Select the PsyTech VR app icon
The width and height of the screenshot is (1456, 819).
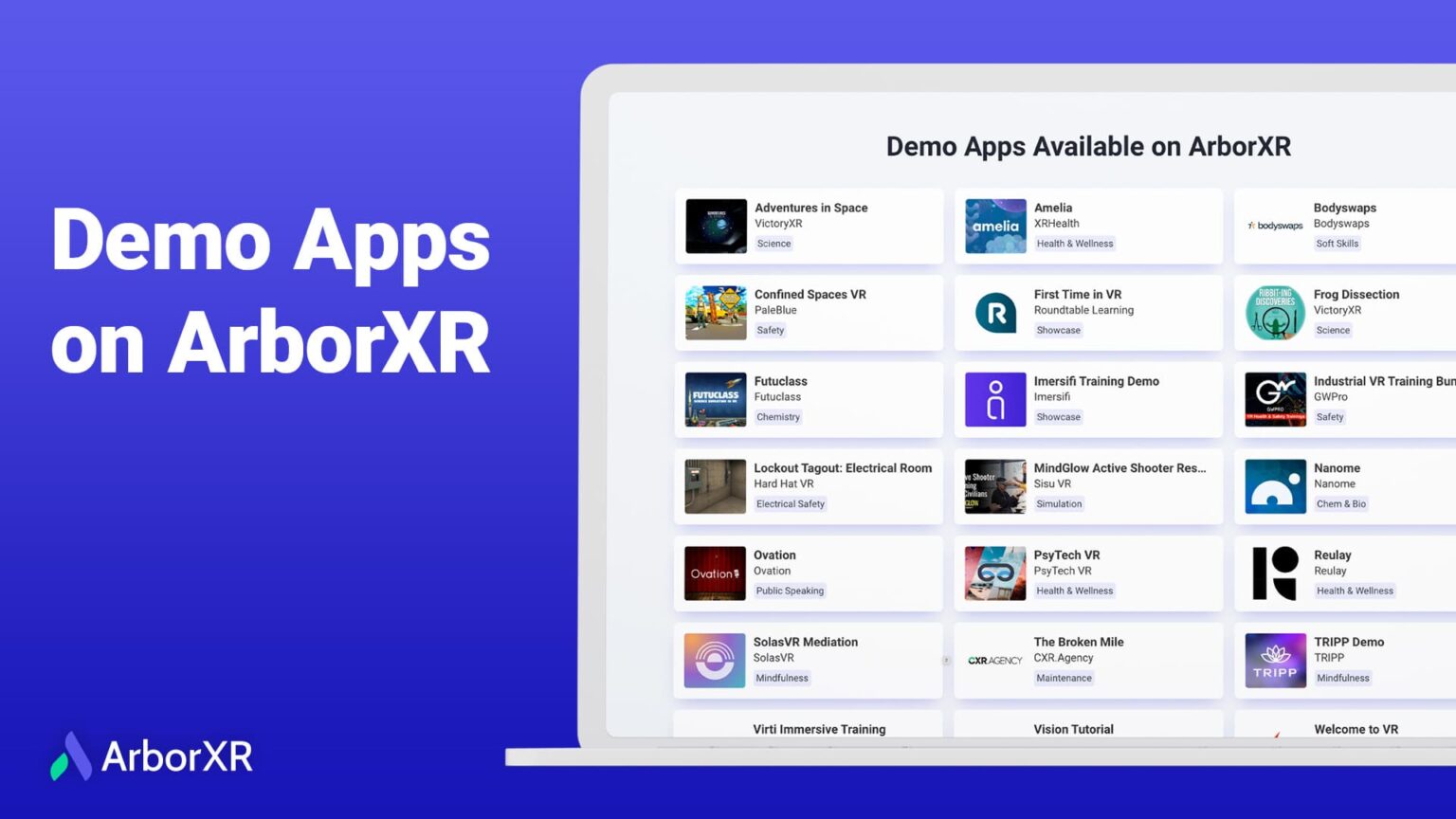(994, 573)
